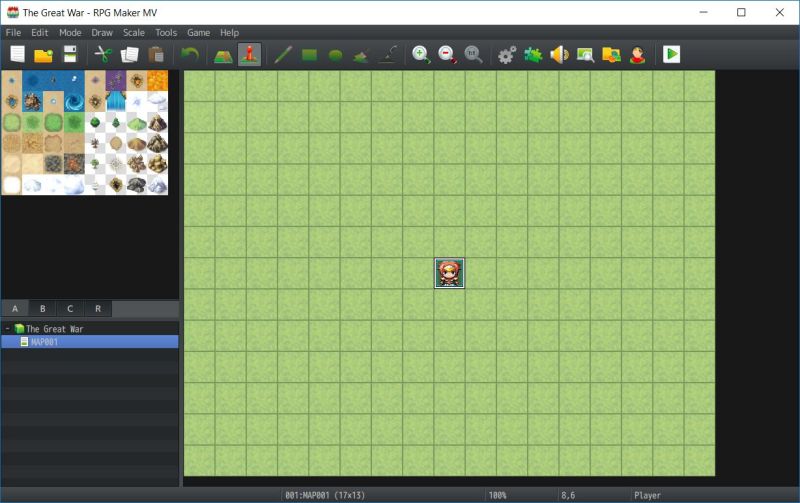800x503 pixels.
Task: Open the Tools menu
Action: (166, 33)
